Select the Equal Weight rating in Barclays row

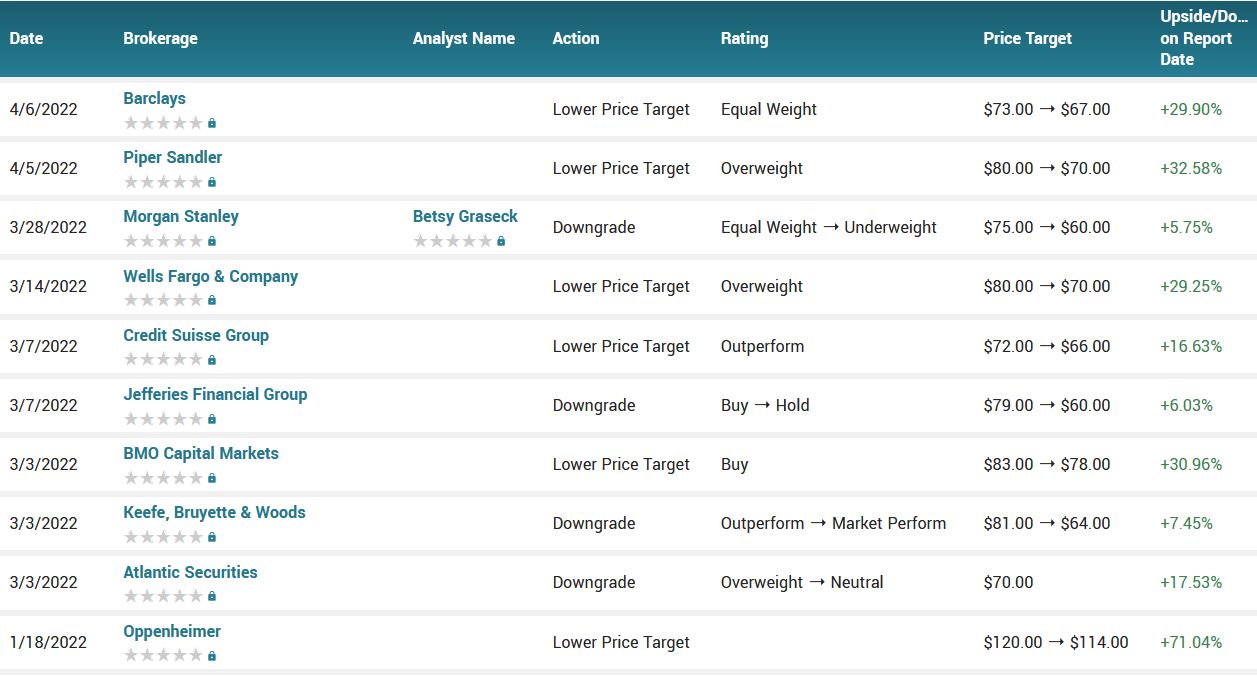tap(769, 109)
